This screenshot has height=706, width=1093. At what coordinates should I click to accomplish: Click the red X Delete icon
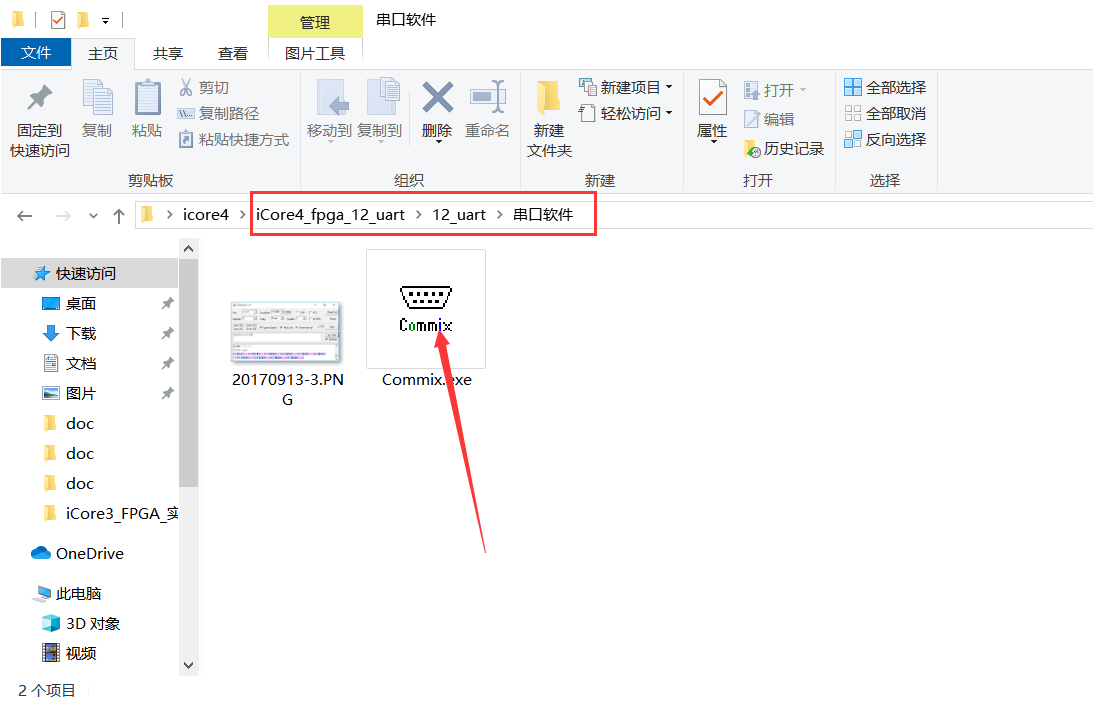[437, 99]
